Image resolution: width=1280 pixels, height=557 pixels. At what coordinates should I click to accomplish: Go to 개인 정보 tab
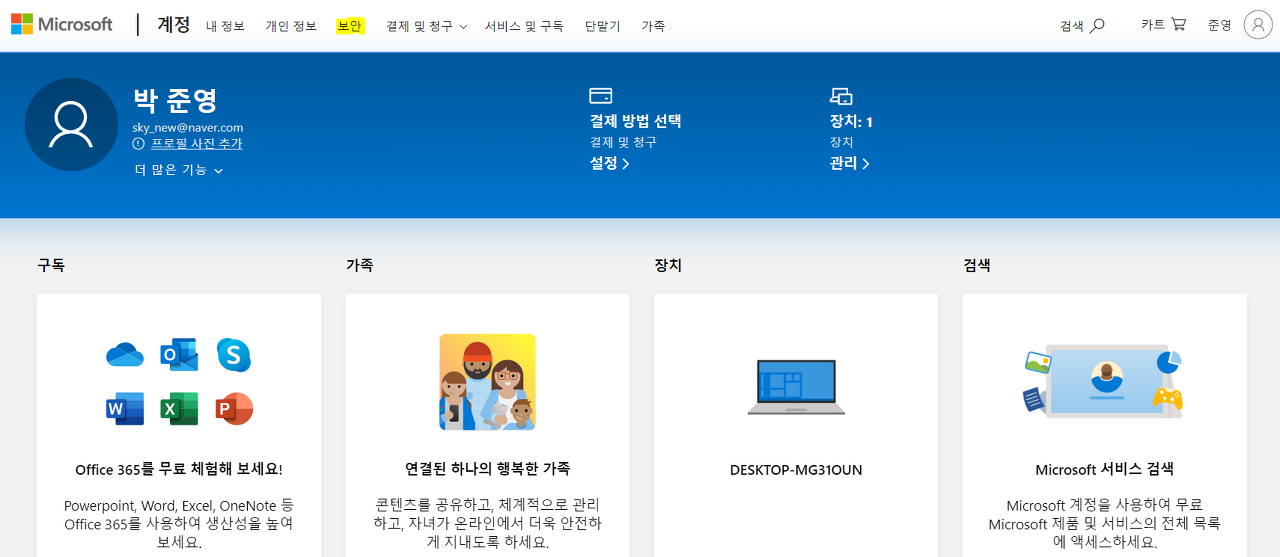[291, 27]
